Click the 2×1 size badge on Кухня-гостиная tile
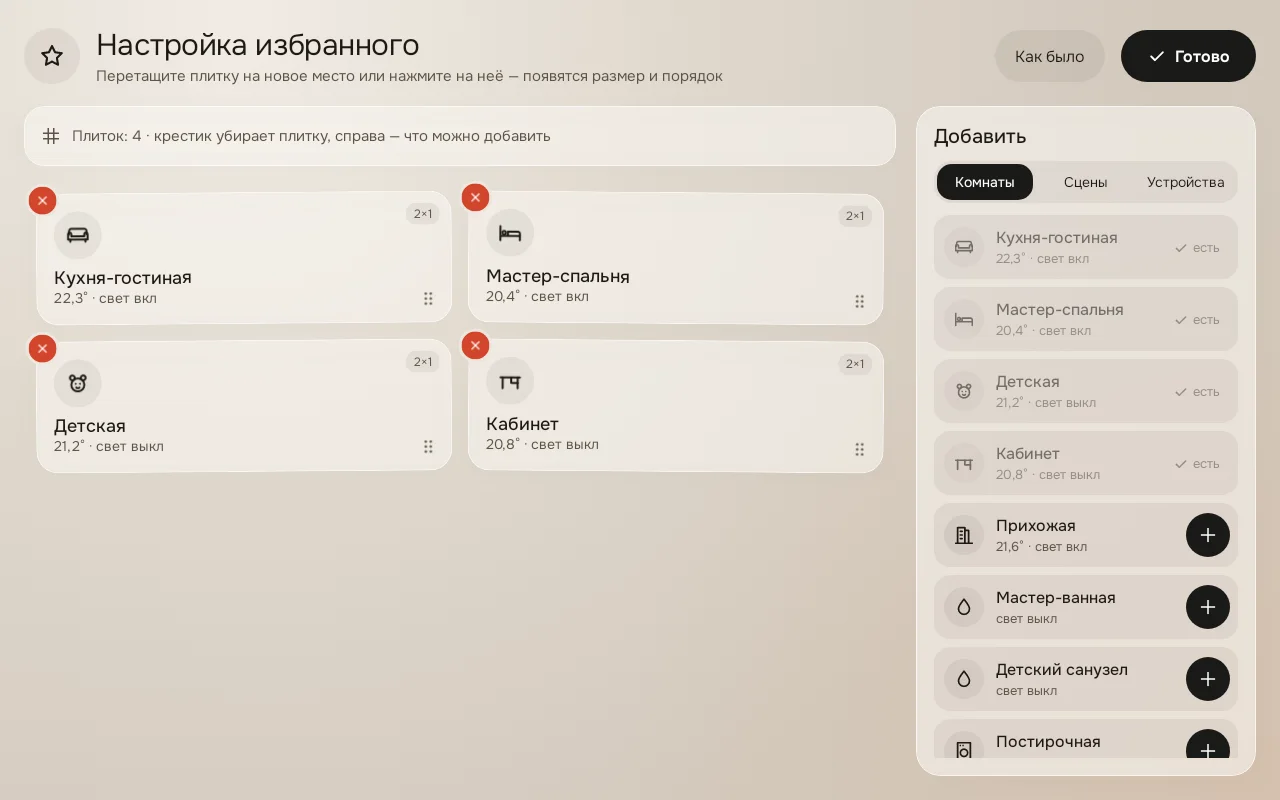The height and width of the screenshot is (800, 1280). [x=423, y=214]
